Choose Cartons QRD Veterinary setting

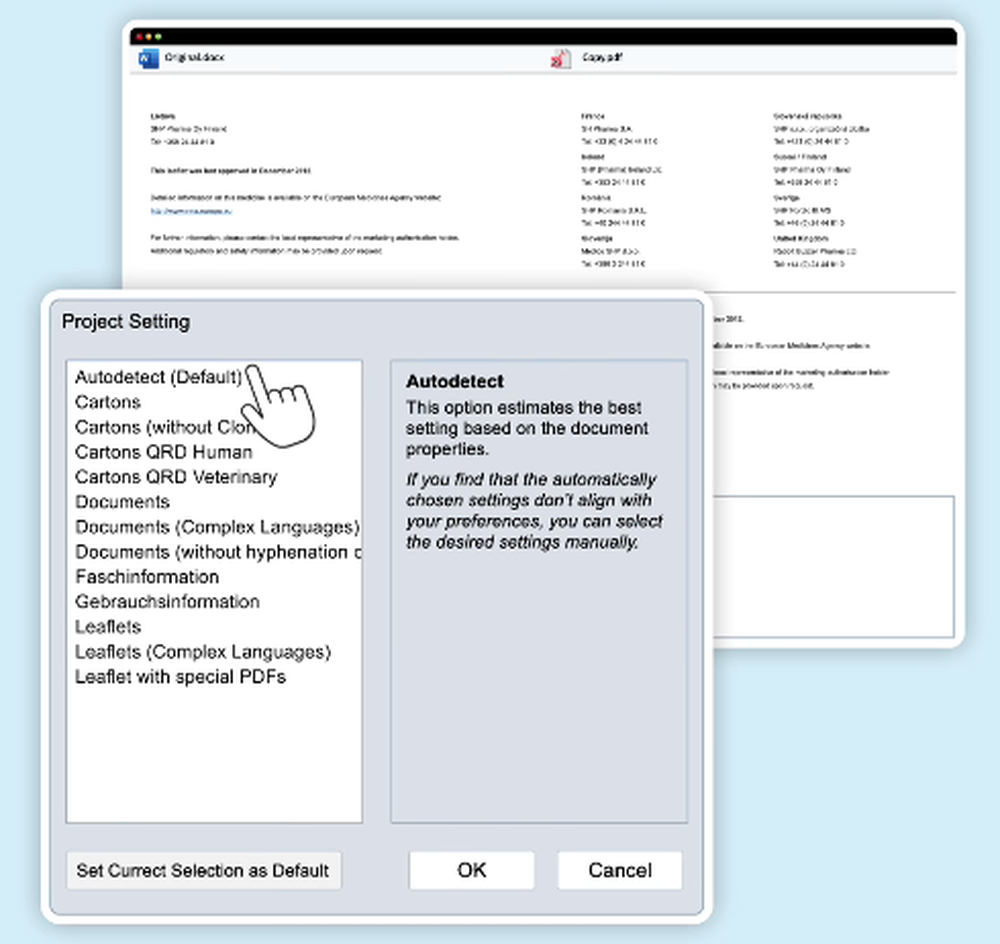pyautogui.click(x=176, y=477)
